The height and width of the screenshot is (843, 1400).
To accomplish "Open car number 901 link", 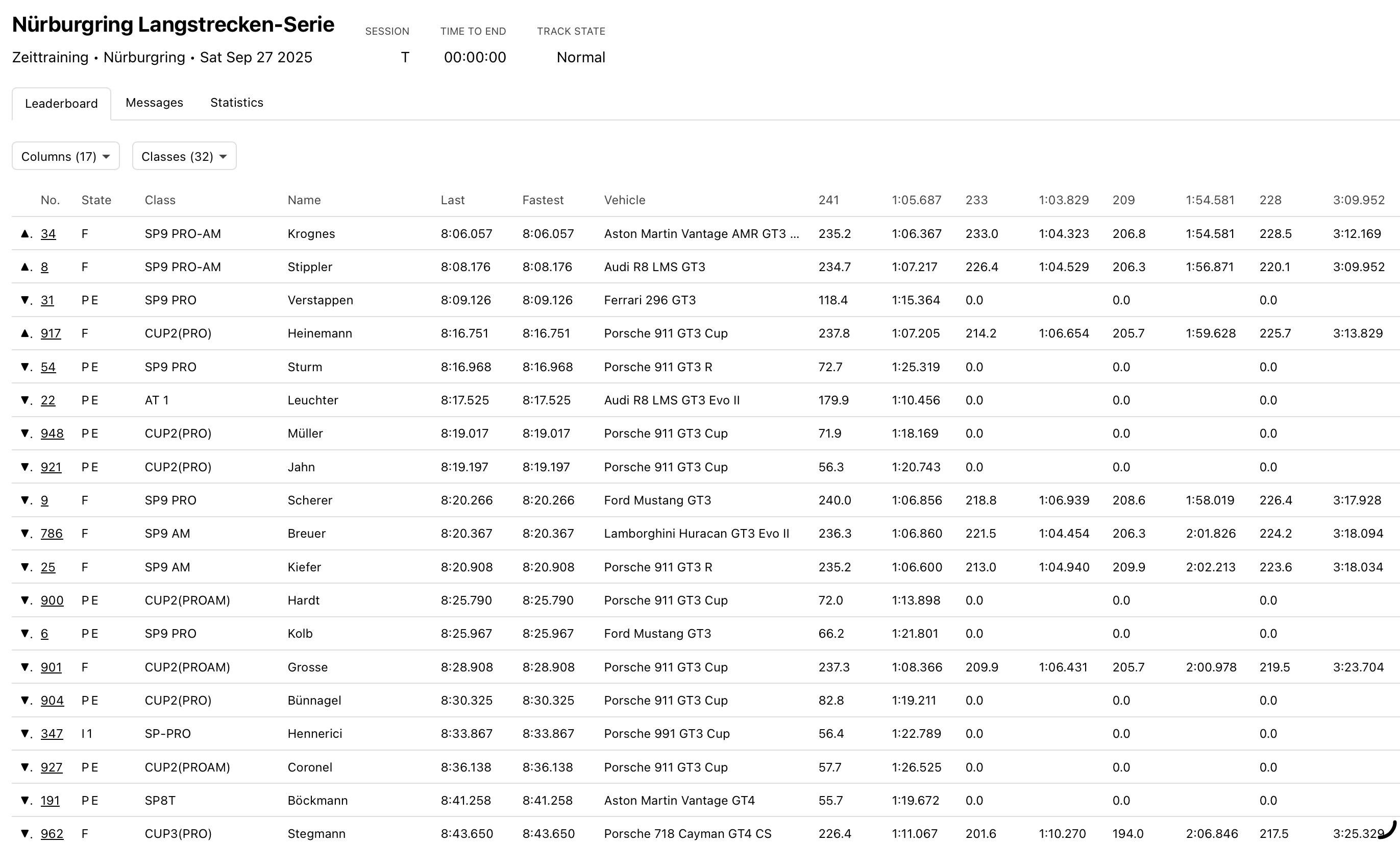I will click(x=51, y=667).
